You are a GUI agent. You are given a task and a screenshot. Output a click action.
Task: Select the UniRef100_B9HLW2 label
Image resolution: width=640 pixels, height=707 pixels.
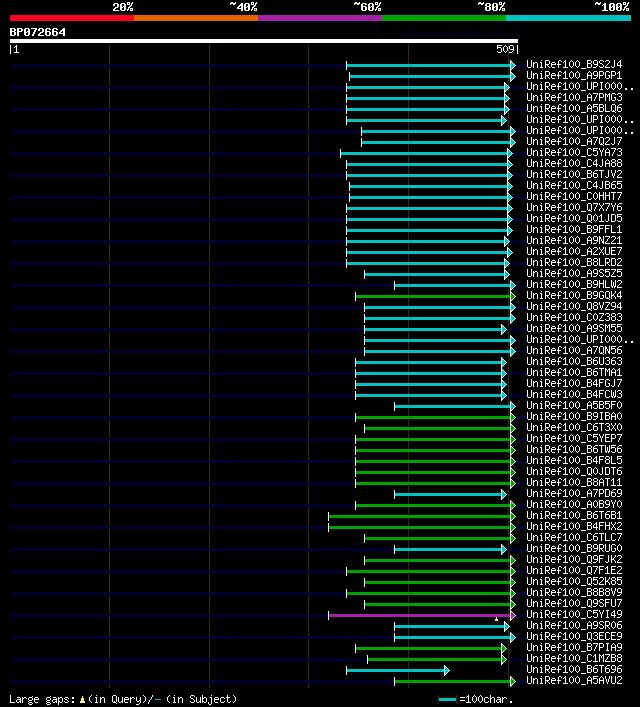574,285
